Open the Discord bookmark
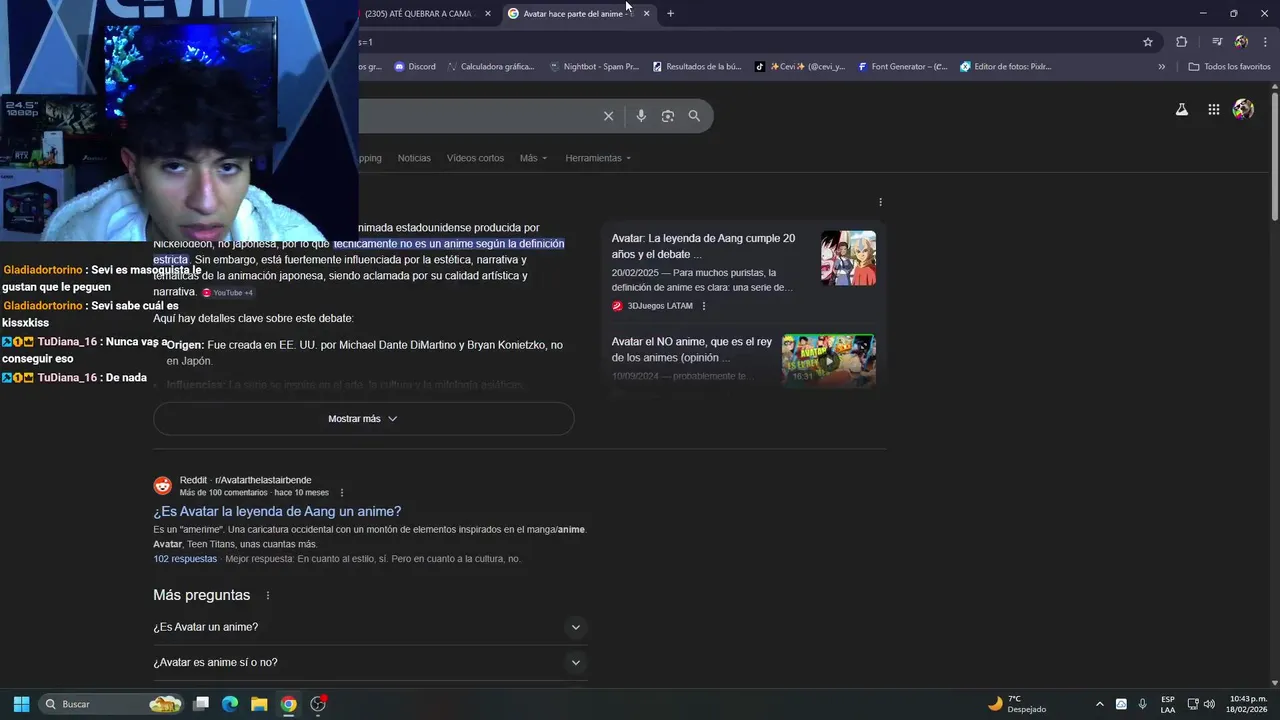Screen dimensions: 1280x720 415,67
